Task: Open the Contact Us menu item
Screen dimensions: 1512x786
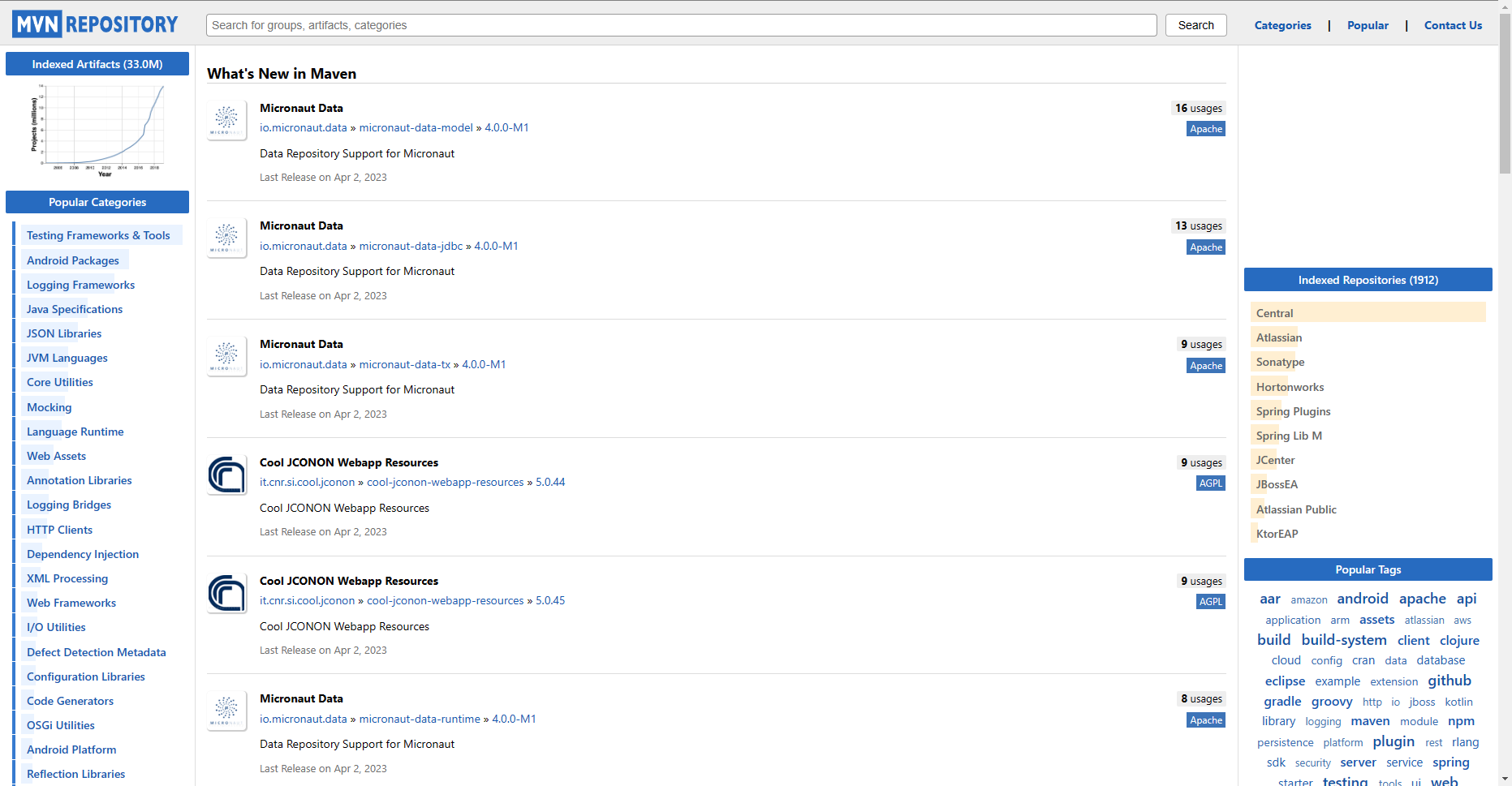Action: pyautogui.click(x=1453, y=25)
